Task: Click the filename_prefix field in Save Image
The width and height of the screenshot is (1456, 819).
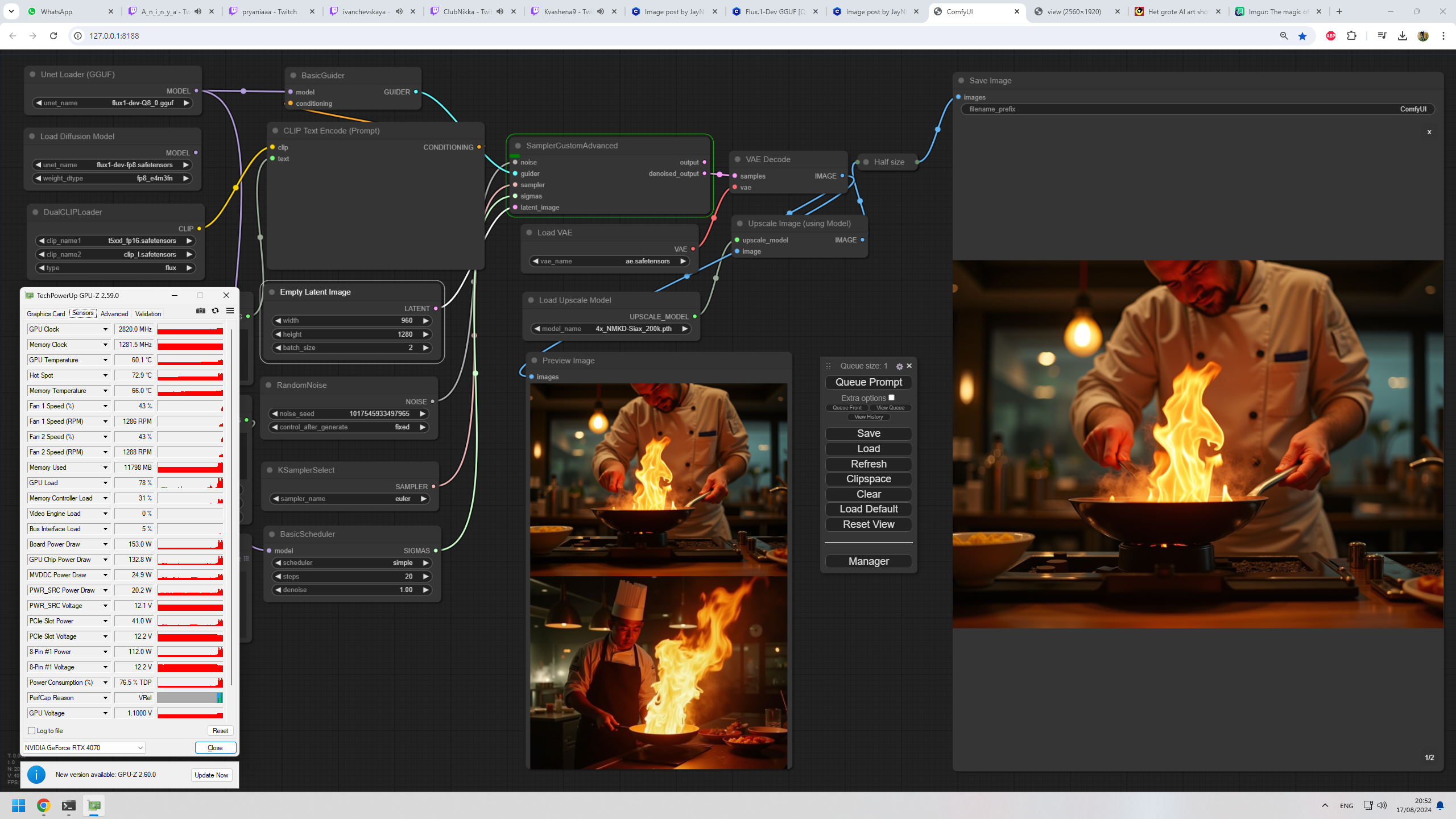Action: pos(1198,109)
